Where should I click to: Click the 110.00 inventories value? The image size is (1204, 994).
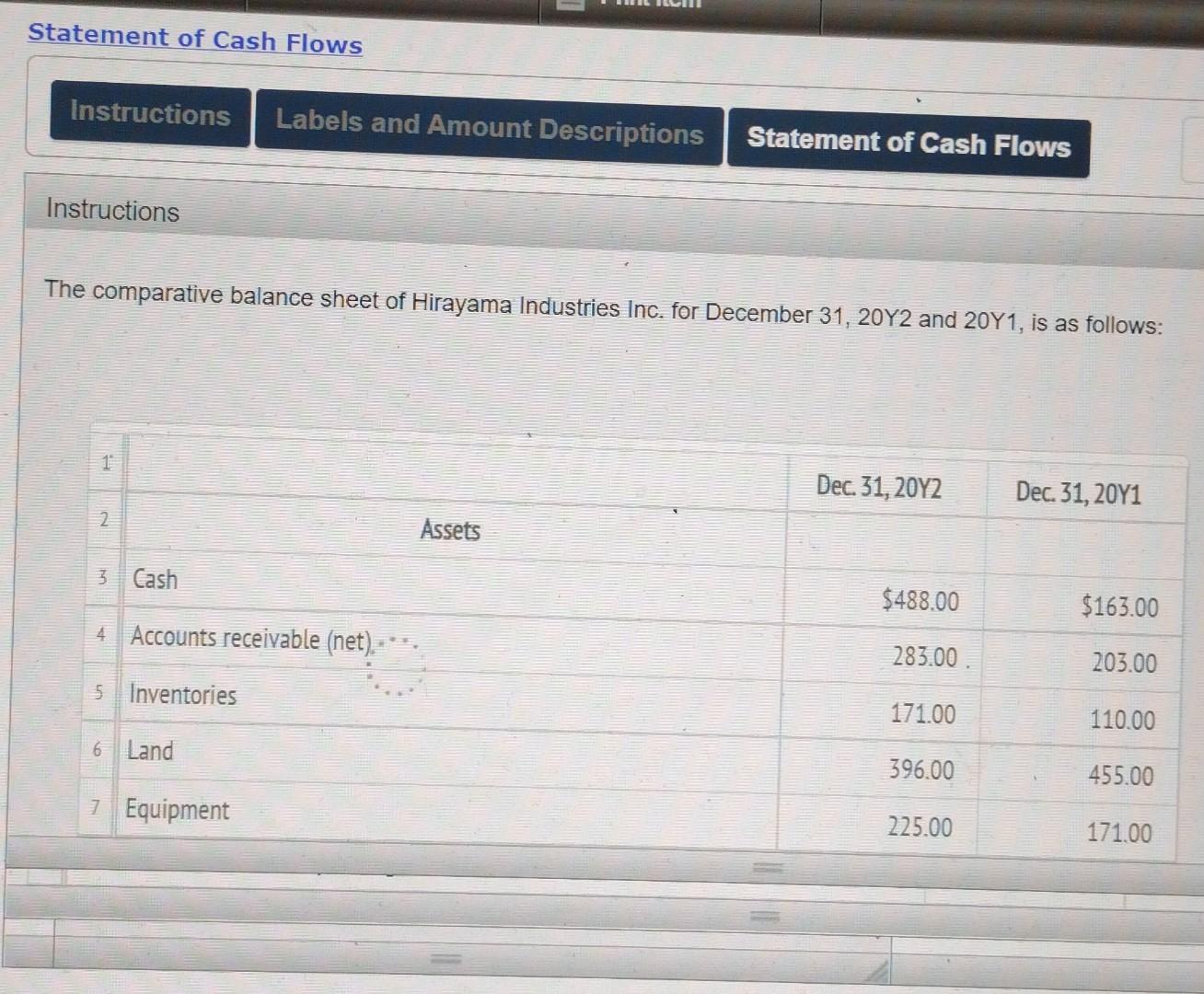point(1122,719)
